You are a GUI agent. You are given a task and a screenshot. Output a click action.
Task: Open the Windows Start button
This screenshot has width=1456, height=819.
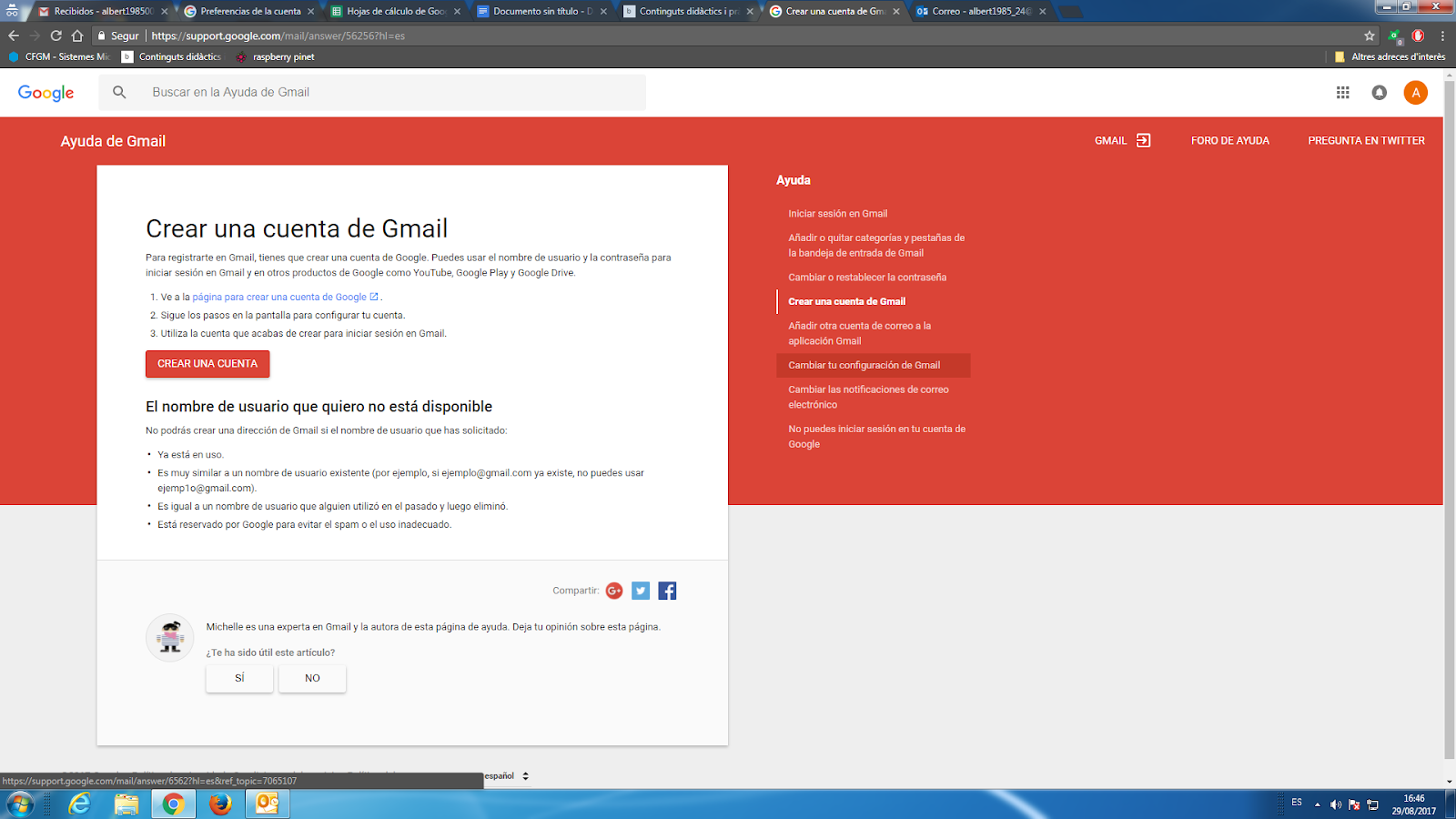(x=20, y=804)
